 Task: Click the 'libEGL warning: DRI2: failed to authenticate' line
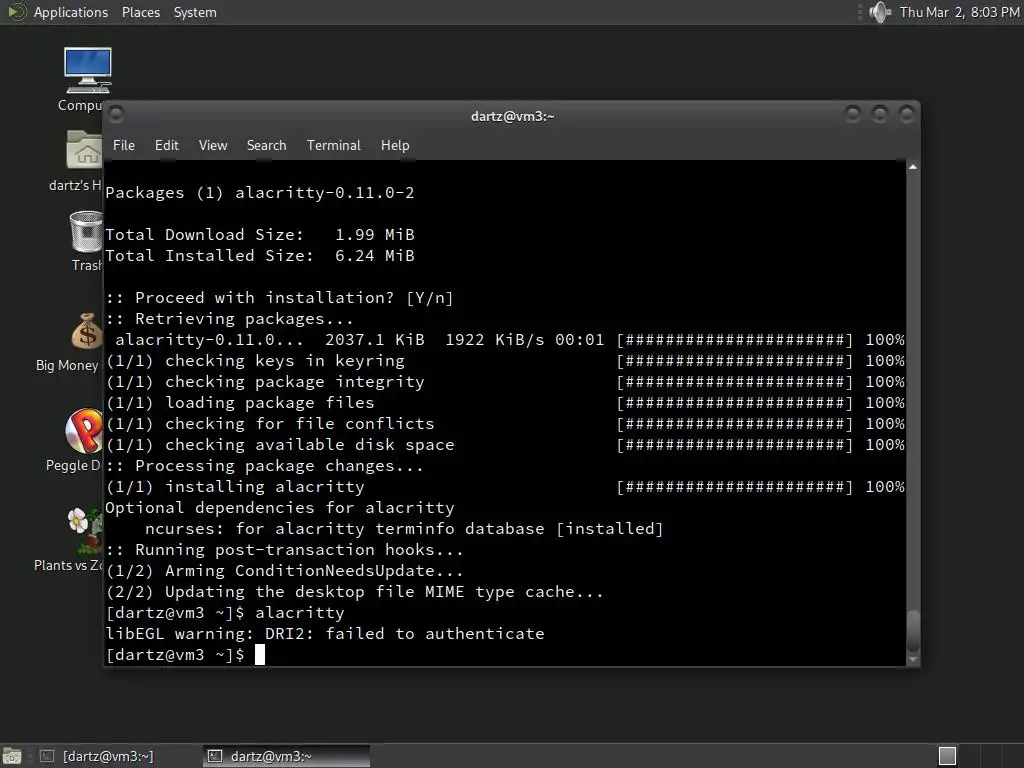tap(325, 633)
